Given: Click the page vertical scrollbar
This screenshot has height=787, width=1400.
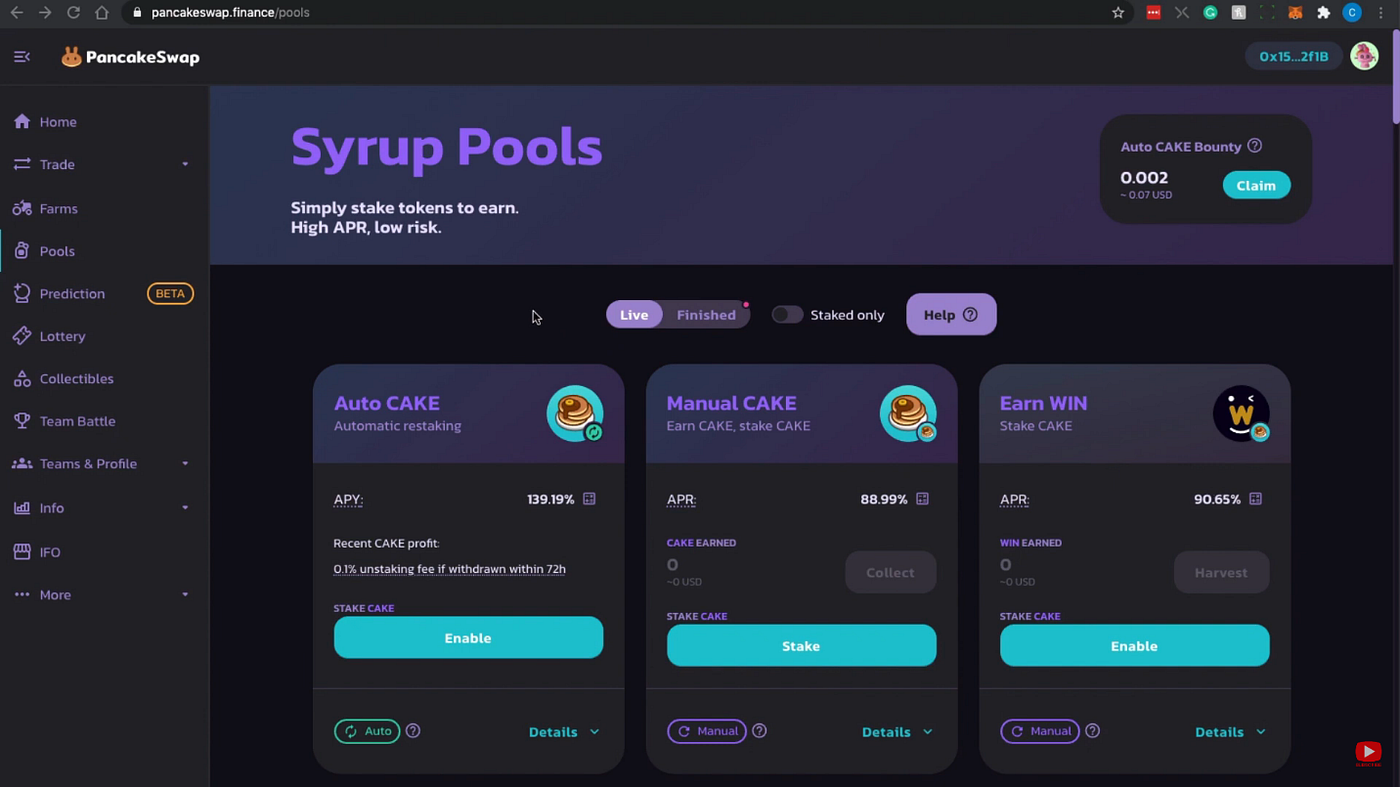Looking at the screenshot, I should coord(1394,75).
